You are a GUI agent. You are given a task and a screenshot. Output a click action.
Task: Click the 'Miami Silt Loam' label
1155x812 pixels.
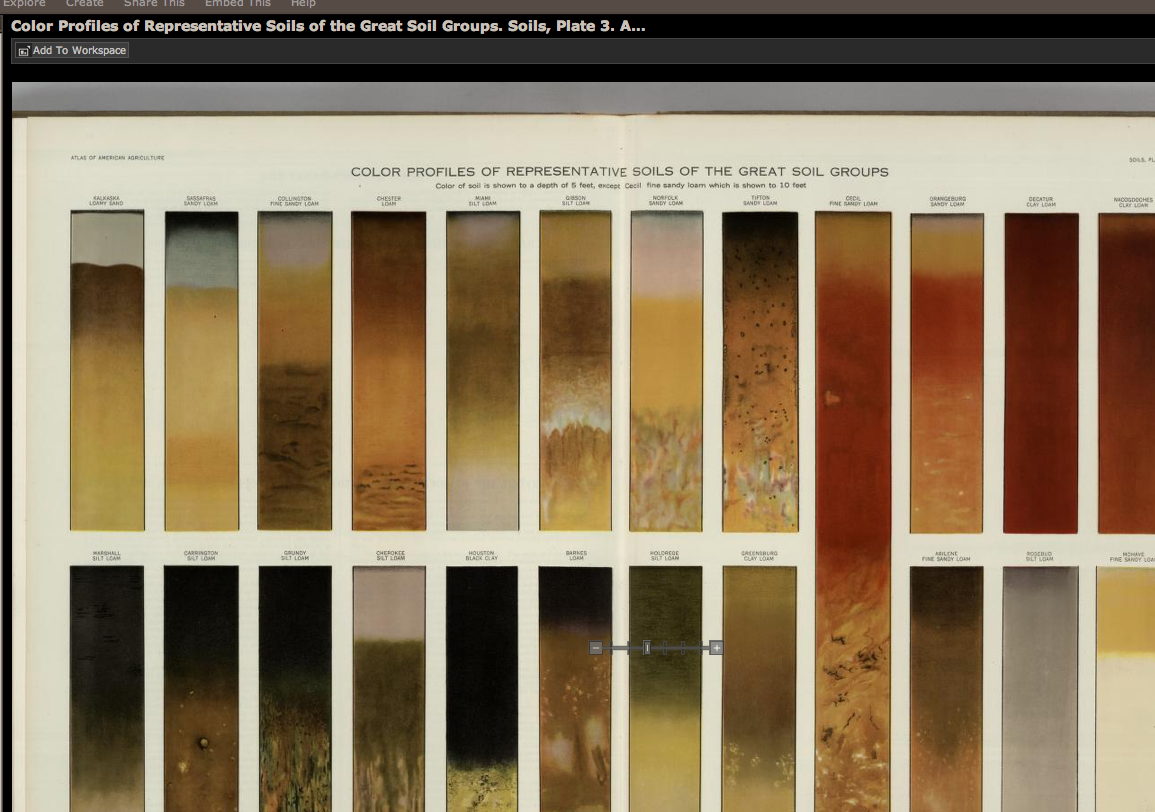click(x=482, y=200)
